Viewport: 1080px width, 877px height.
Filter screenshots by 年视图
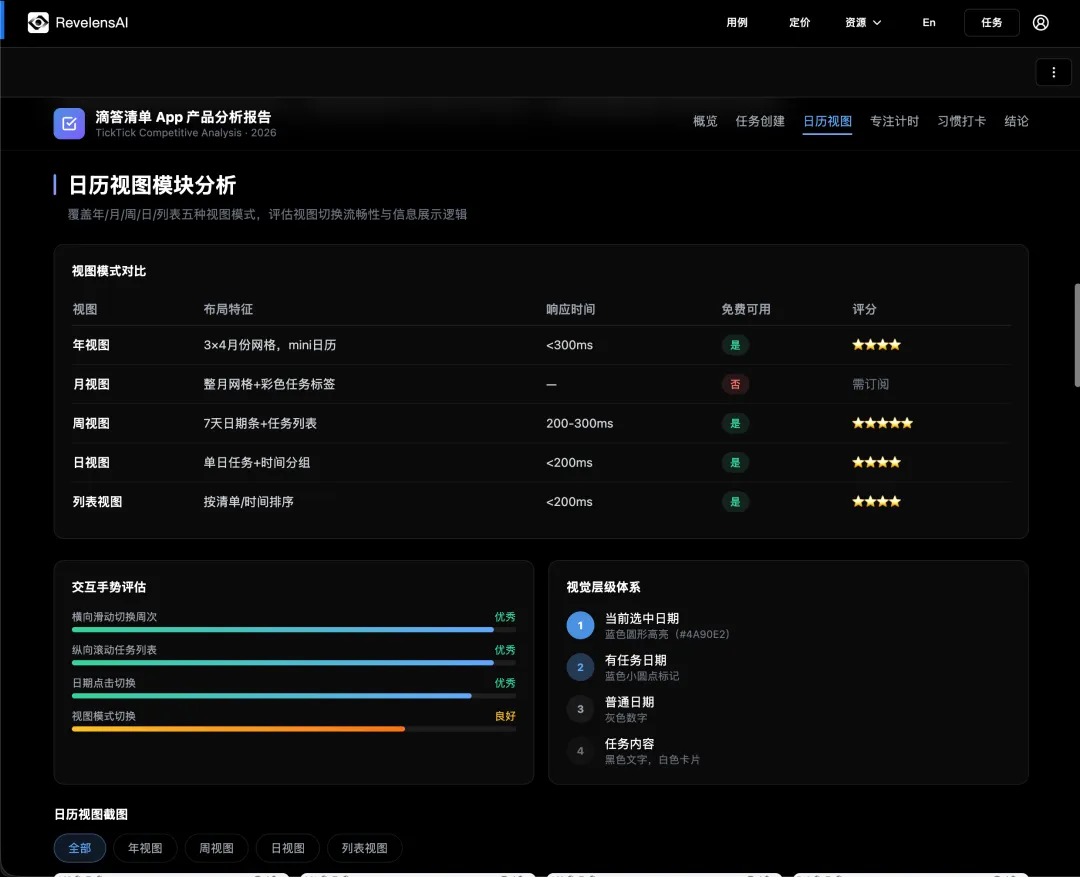tap(145, 848)
